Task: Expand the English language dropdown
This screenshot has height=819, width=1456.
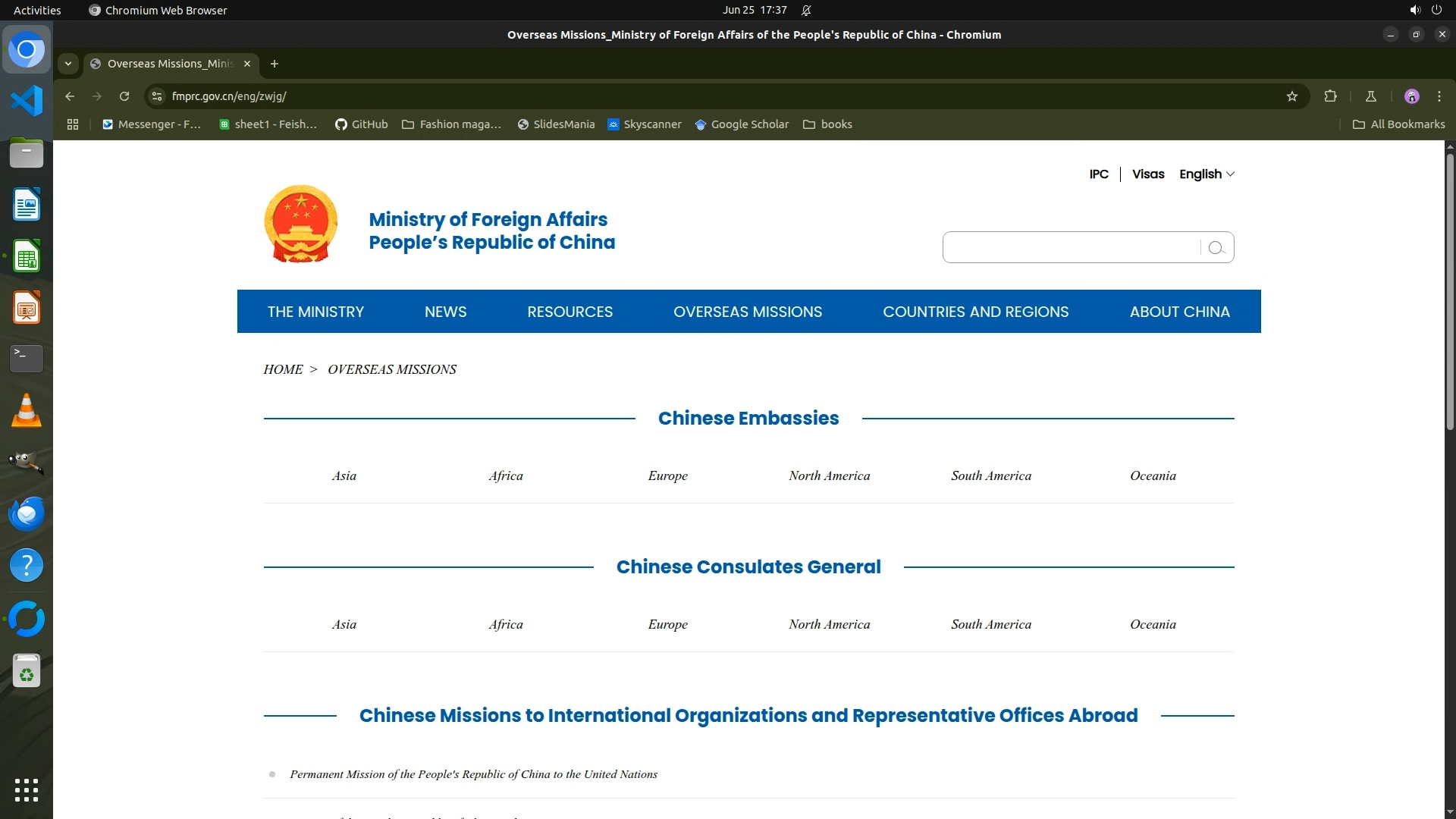Action: pos(1207,174)
